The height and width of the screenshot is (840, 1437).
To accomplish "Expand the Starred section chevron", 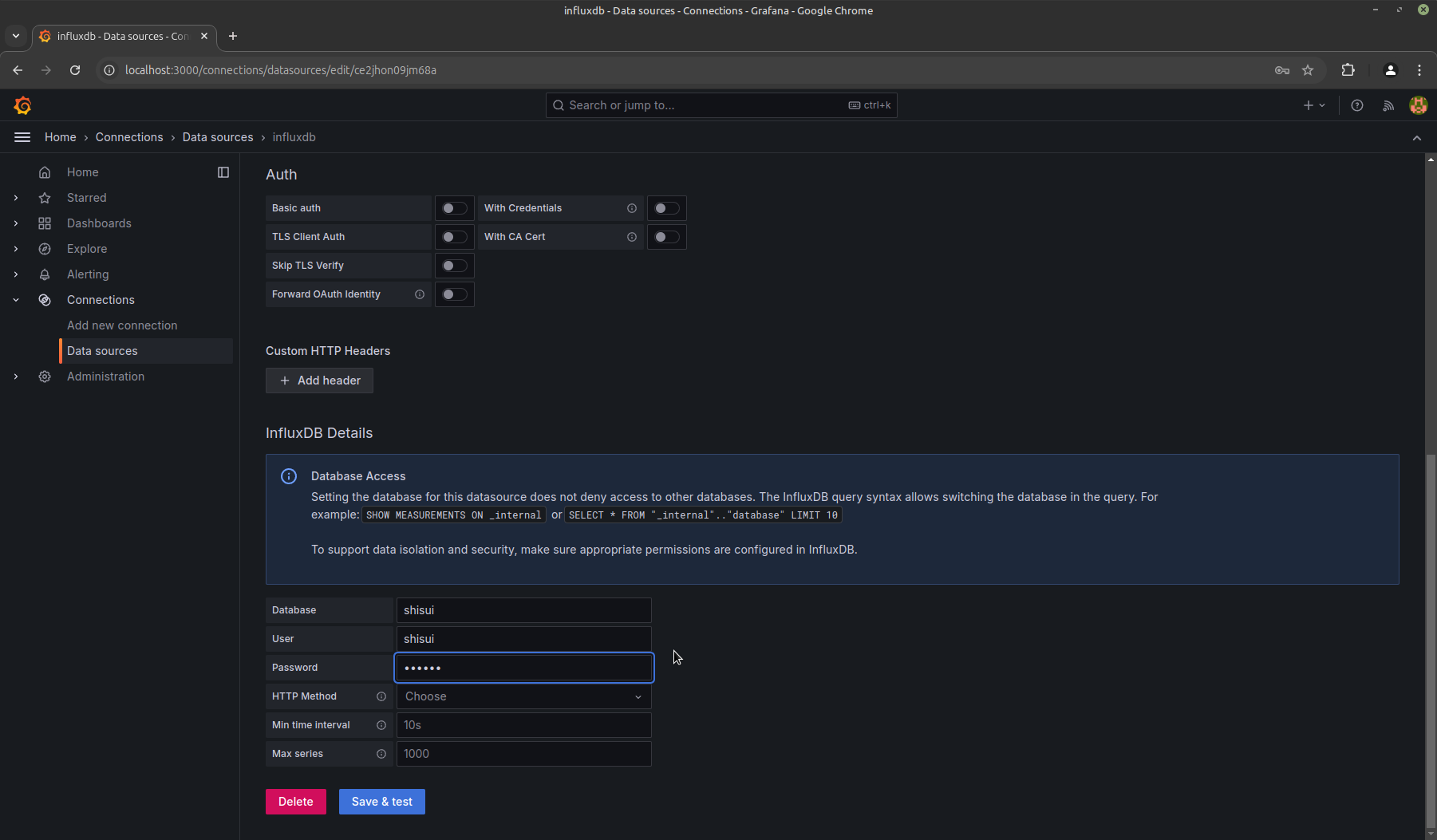I will 16,198.
